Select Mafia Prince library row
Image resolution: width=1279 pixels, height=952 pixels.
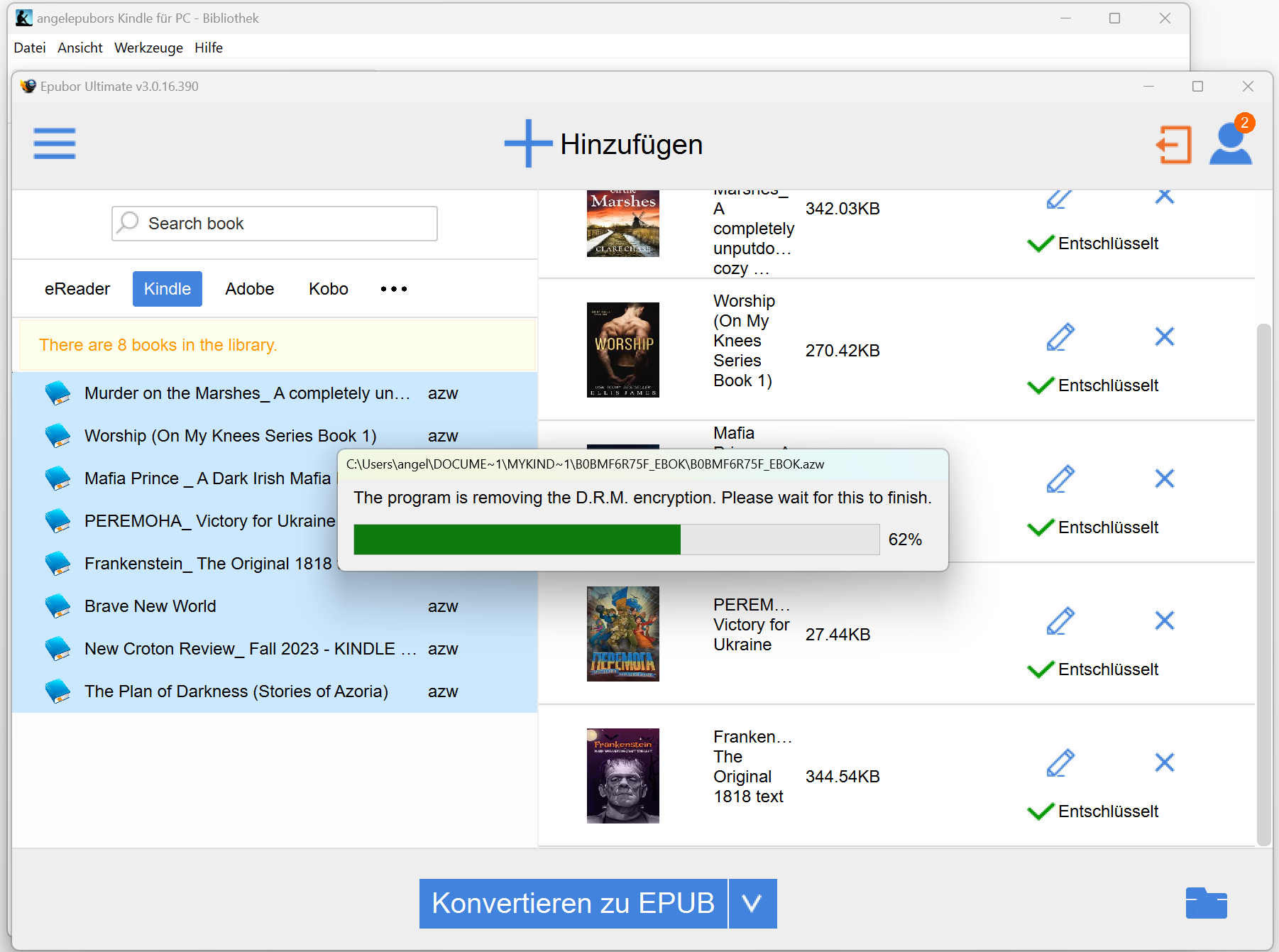pos(175,478)
